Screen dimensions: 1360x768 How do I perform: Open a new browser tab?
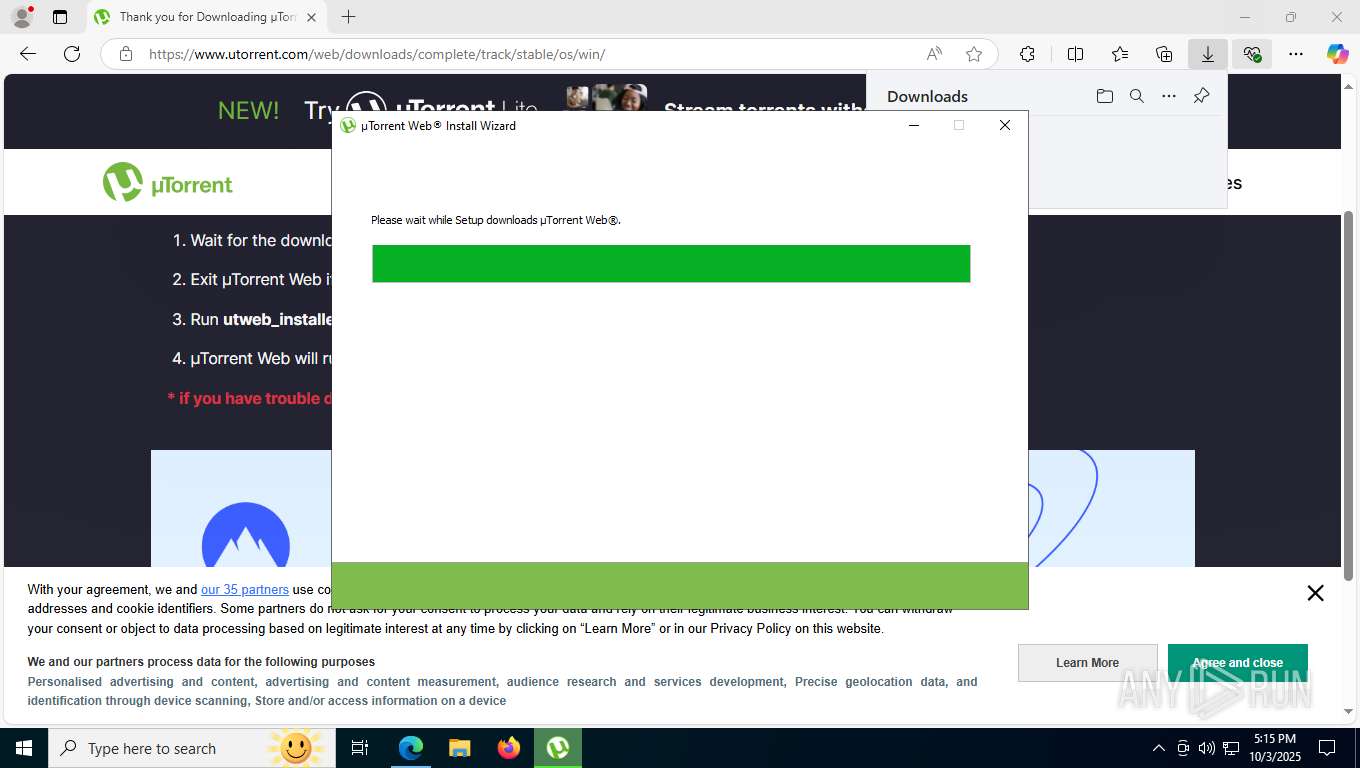348,17
